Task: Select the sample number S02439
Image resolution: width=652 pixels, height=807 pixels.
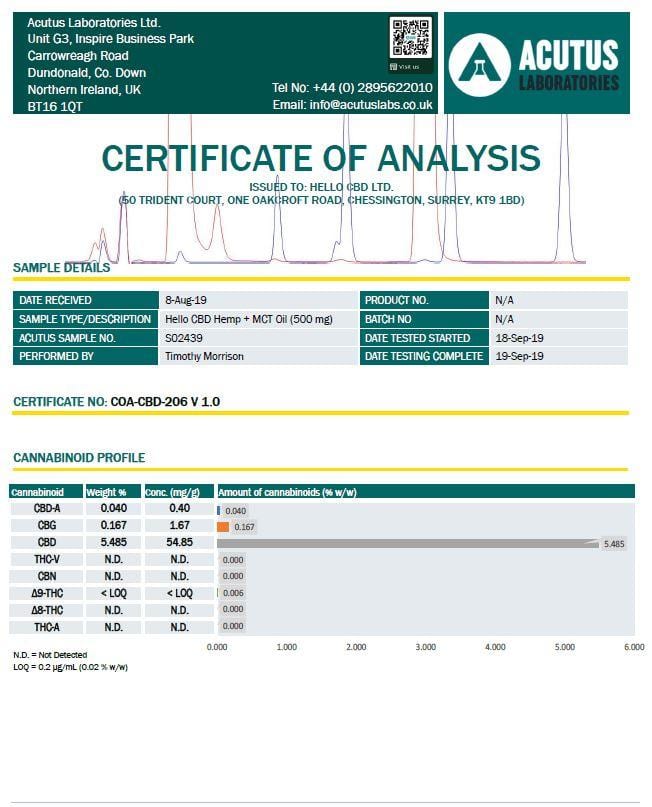Action: point(184,338)
